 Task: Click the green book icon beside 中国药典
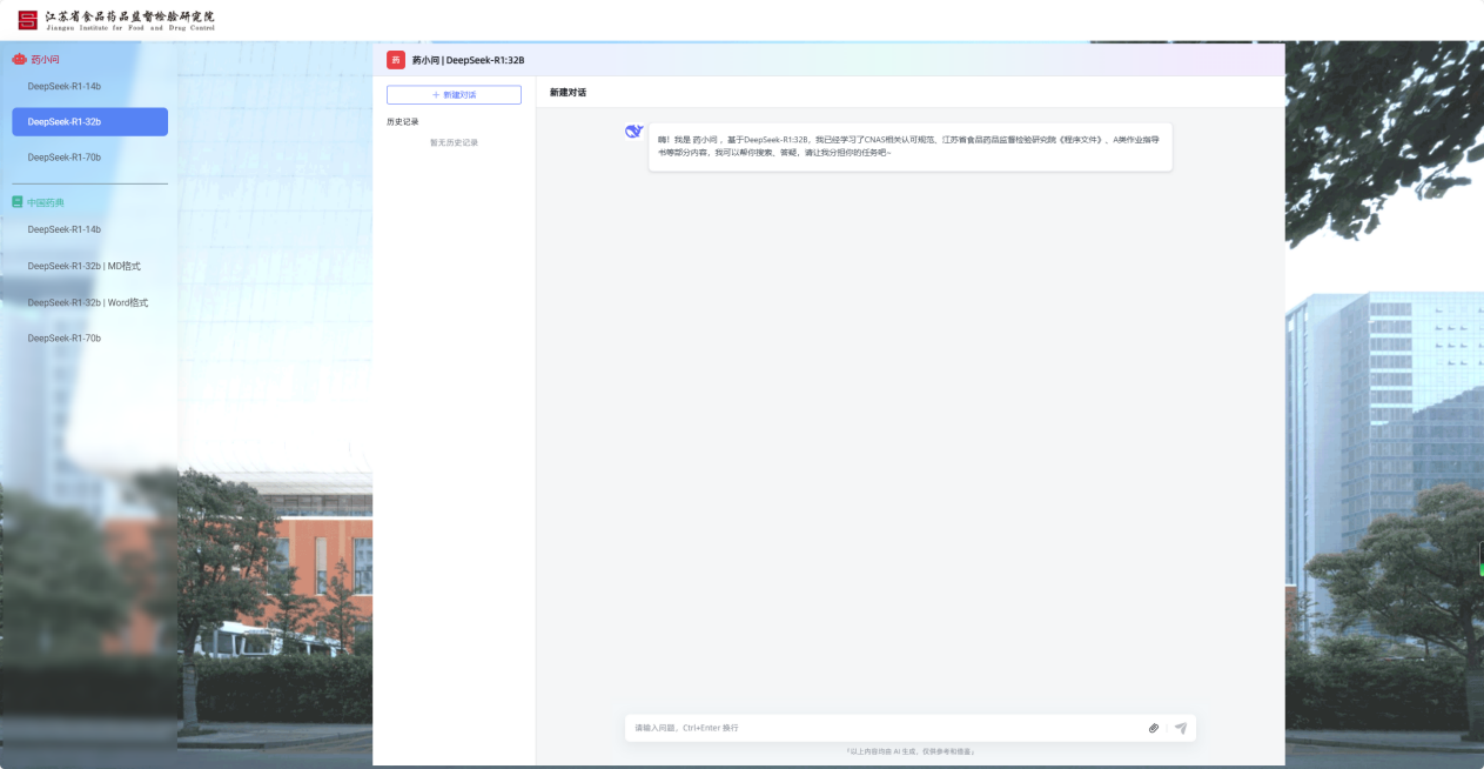(17, 202)
